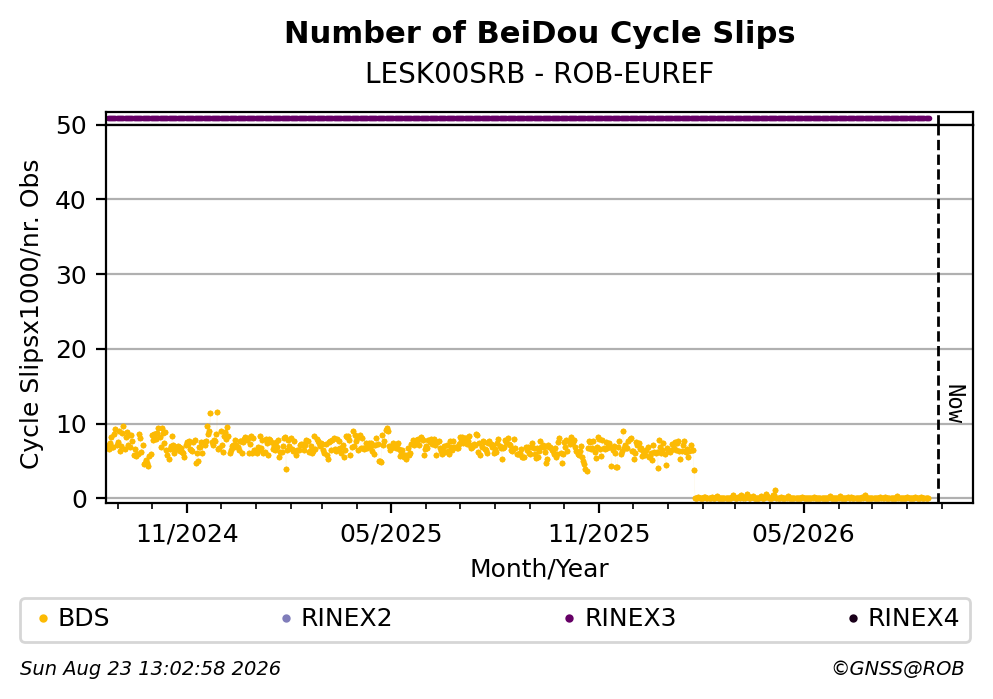Image resolution: width=993 pixels, height=699 pixels.
Task: Click the yellow BDS legend marker
Action: tap(43, 619)
